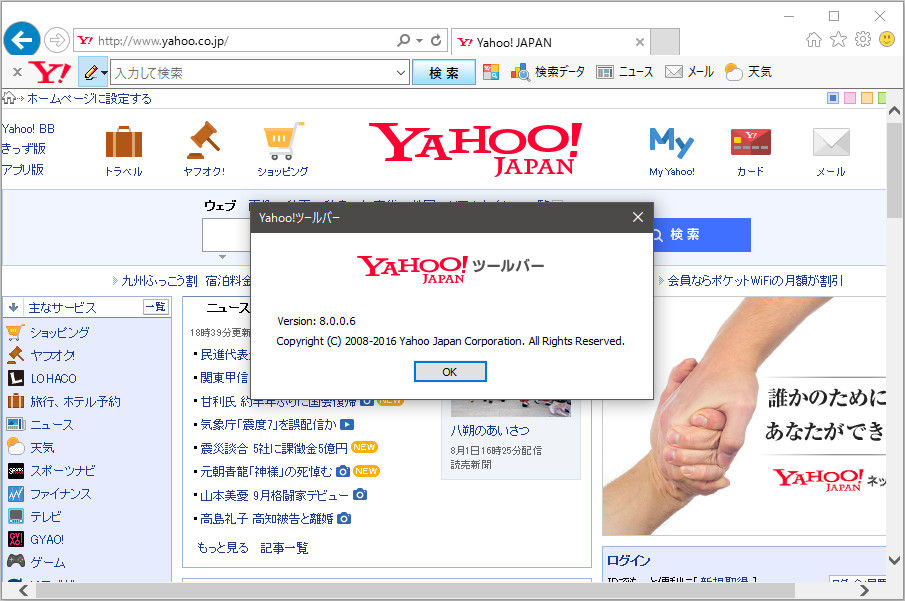905x601 pixels.
Task: Close the Yahoo! JAPAN tab
Action: tap(640, 42)
